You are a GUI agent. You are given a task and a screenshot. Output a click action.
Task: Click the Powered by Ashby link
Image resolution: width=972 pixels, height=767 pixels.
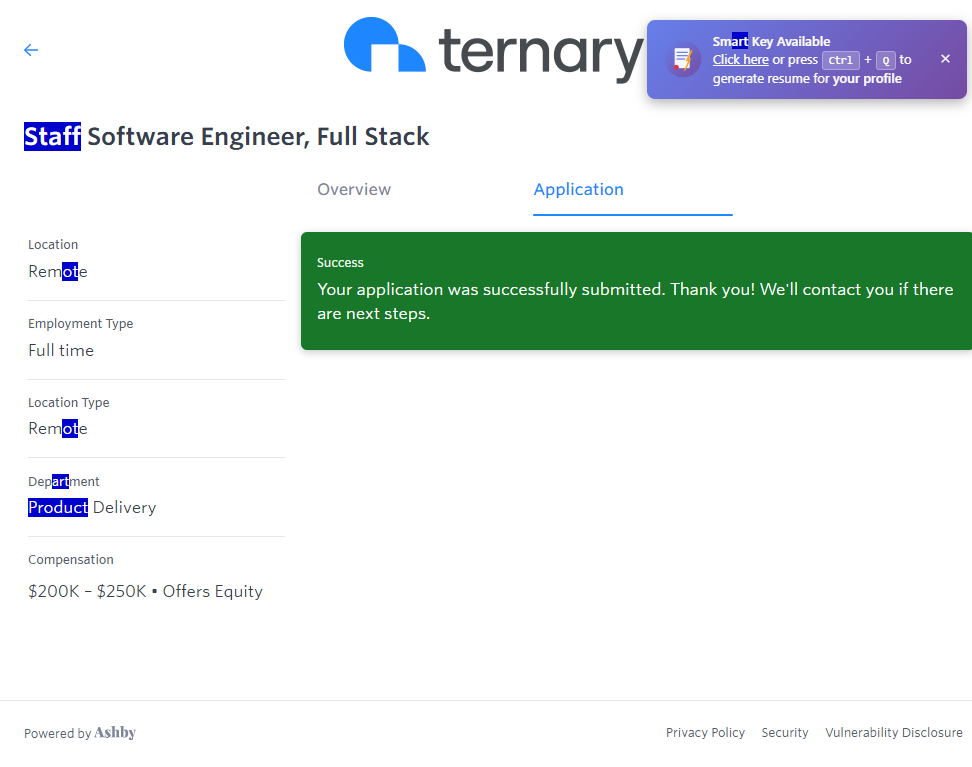[80, 733]
